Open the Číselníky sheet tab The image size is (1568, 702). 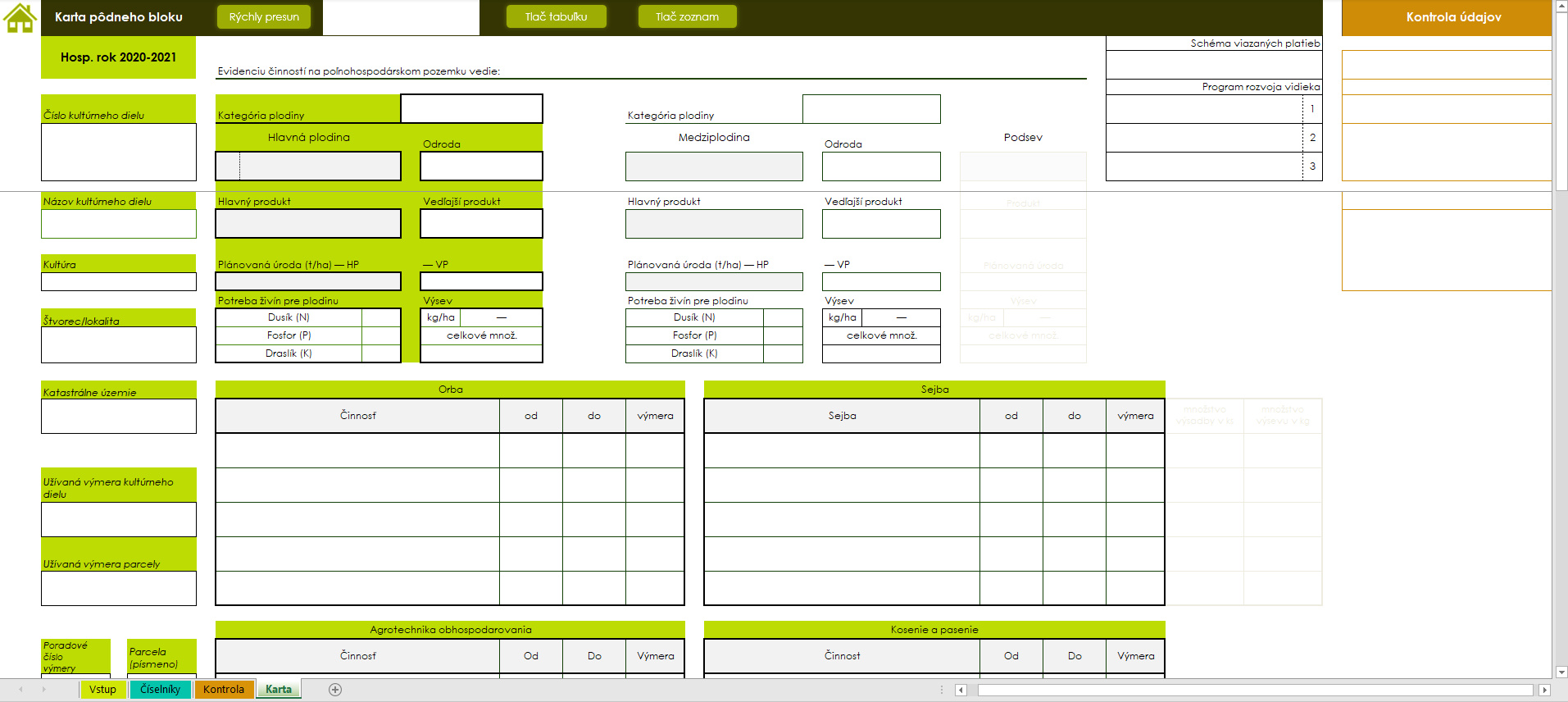click(x=160, y=690)
